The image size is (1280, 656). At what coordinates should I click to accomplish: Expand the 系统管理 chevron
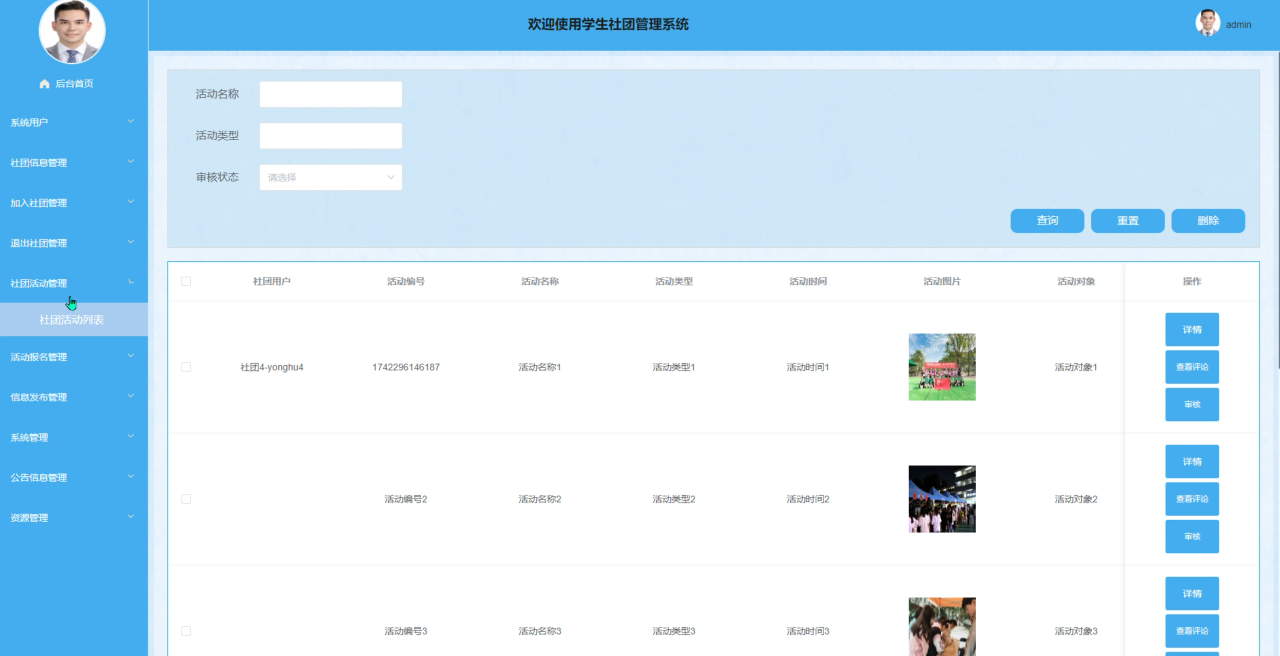click(131, 436)
